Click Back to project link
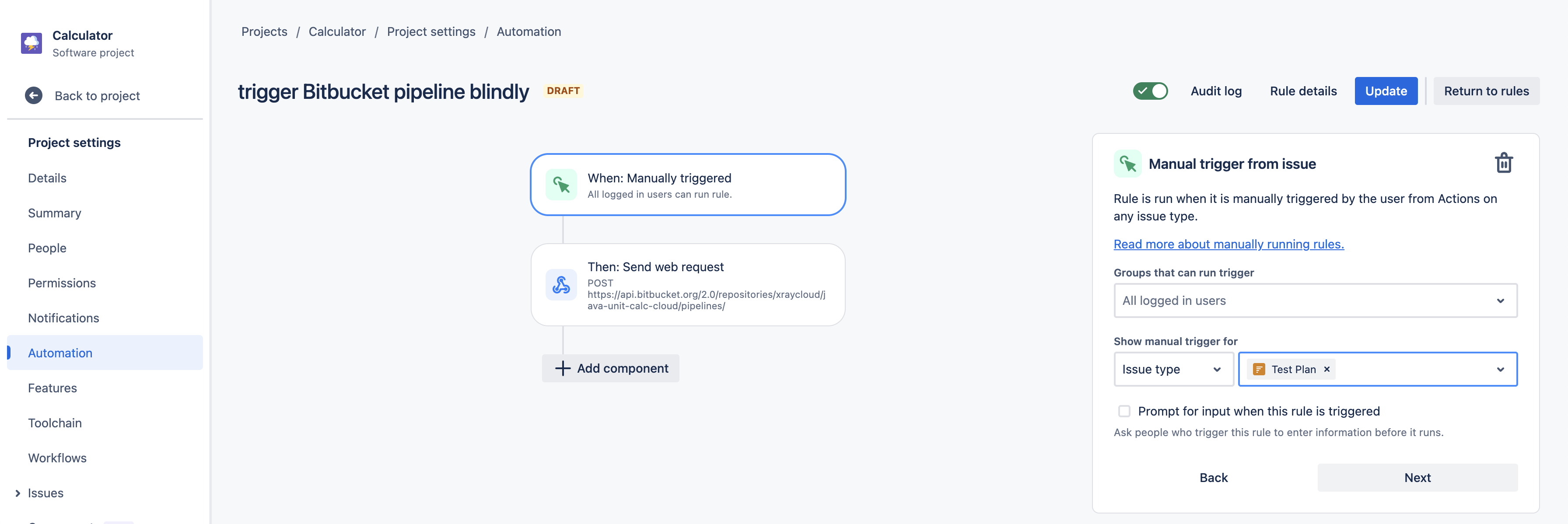This screenshot has height=524, width=1568. click(98, 95)
